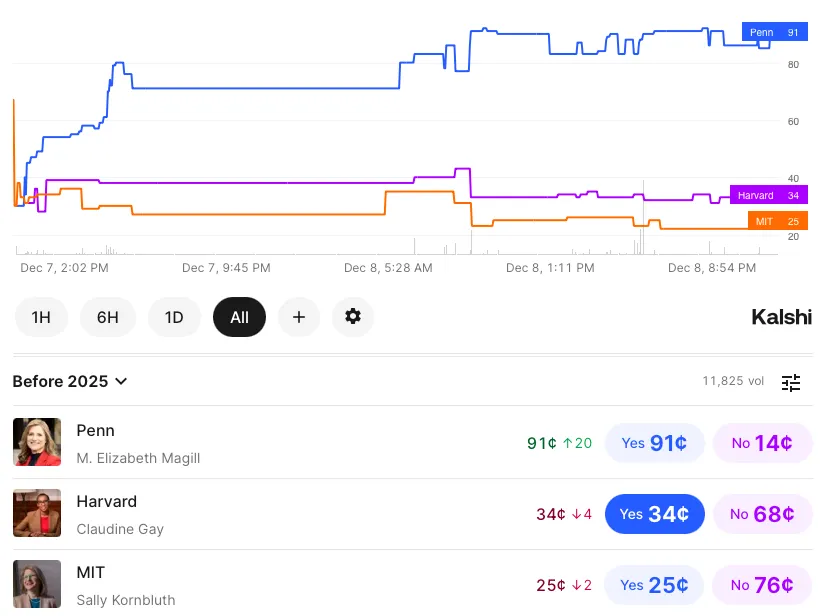Click Sally Kornbluth's photo
The width and height of the screenshot is (820, 616).
(37, 584)
